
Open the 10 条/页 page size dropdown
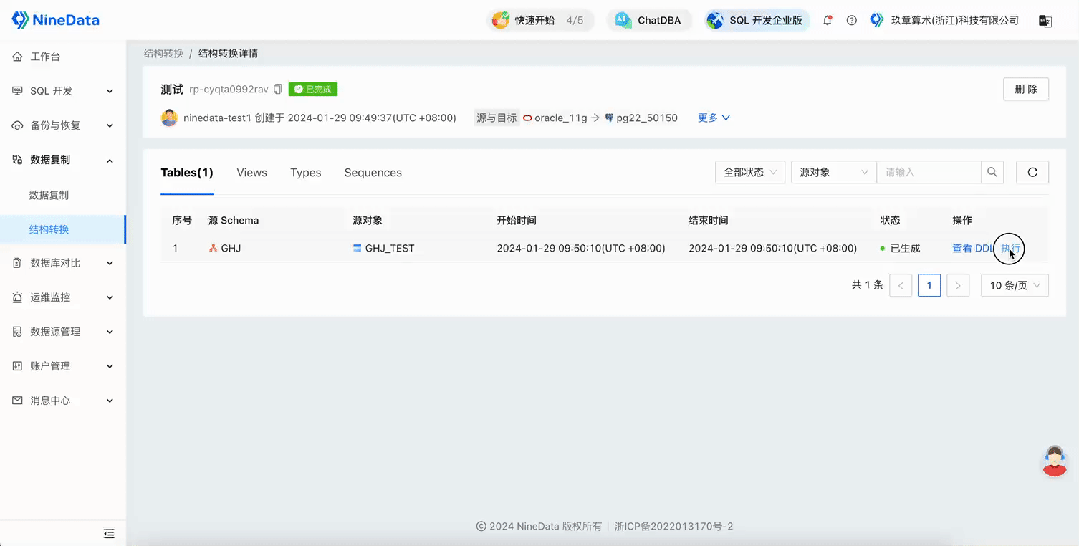[x=1014, y=285]
